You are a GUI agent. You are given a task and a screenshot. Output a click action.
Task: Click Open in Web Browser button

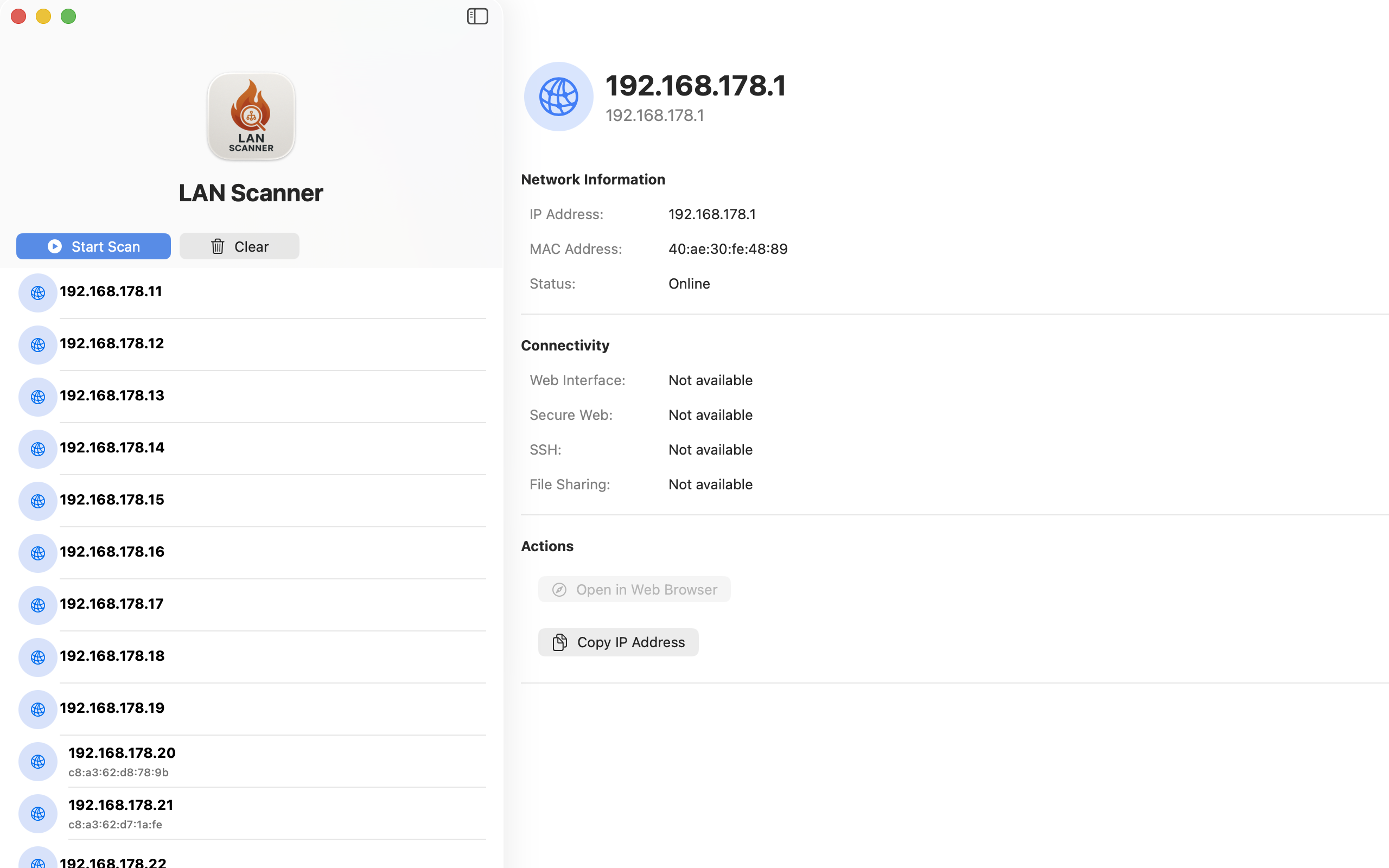[x=634, y=590]
